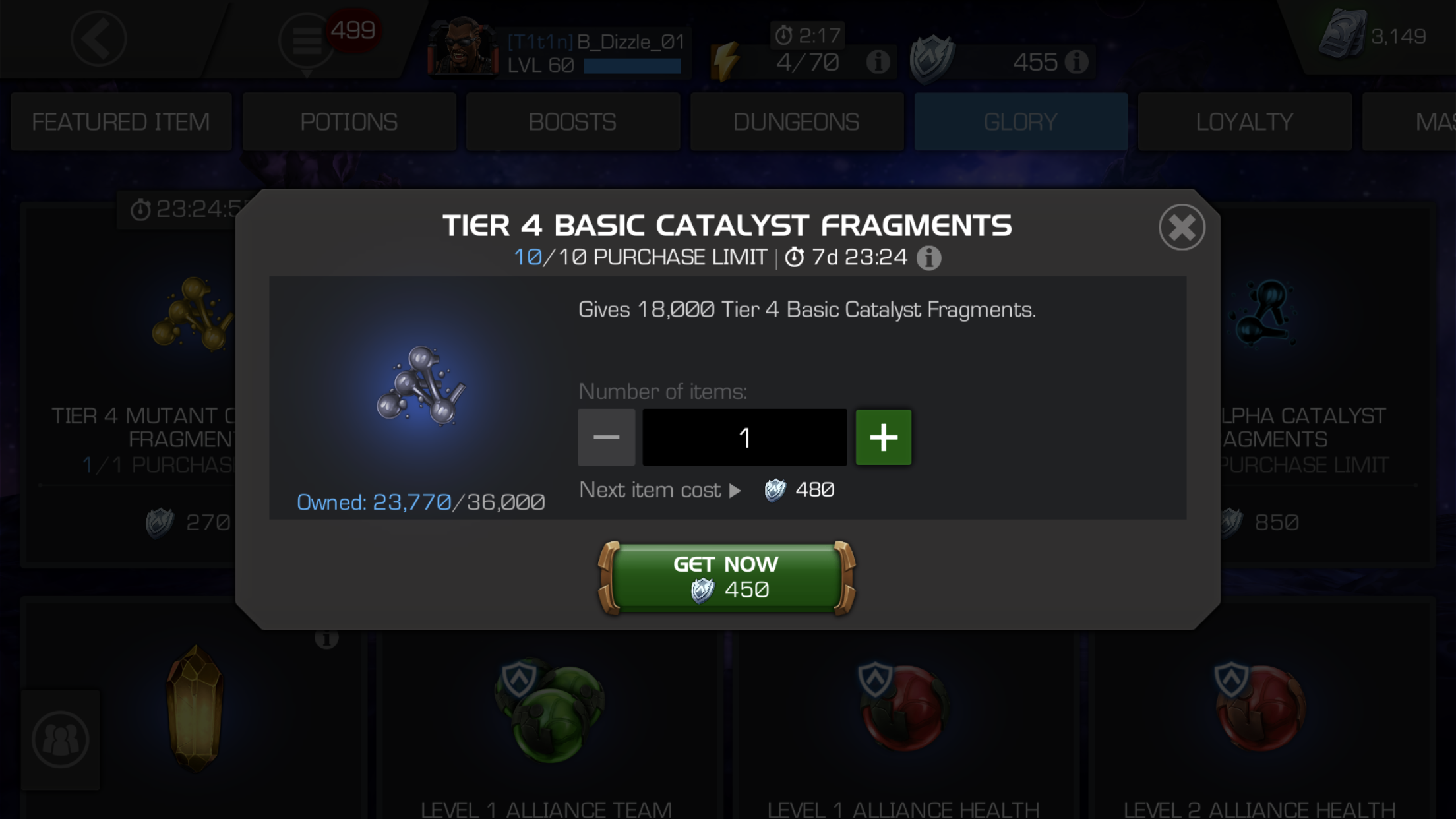This screenshot has width=1456, height=819.
Task: Open the main menu with 499 badge
Action: pos(307,41)
